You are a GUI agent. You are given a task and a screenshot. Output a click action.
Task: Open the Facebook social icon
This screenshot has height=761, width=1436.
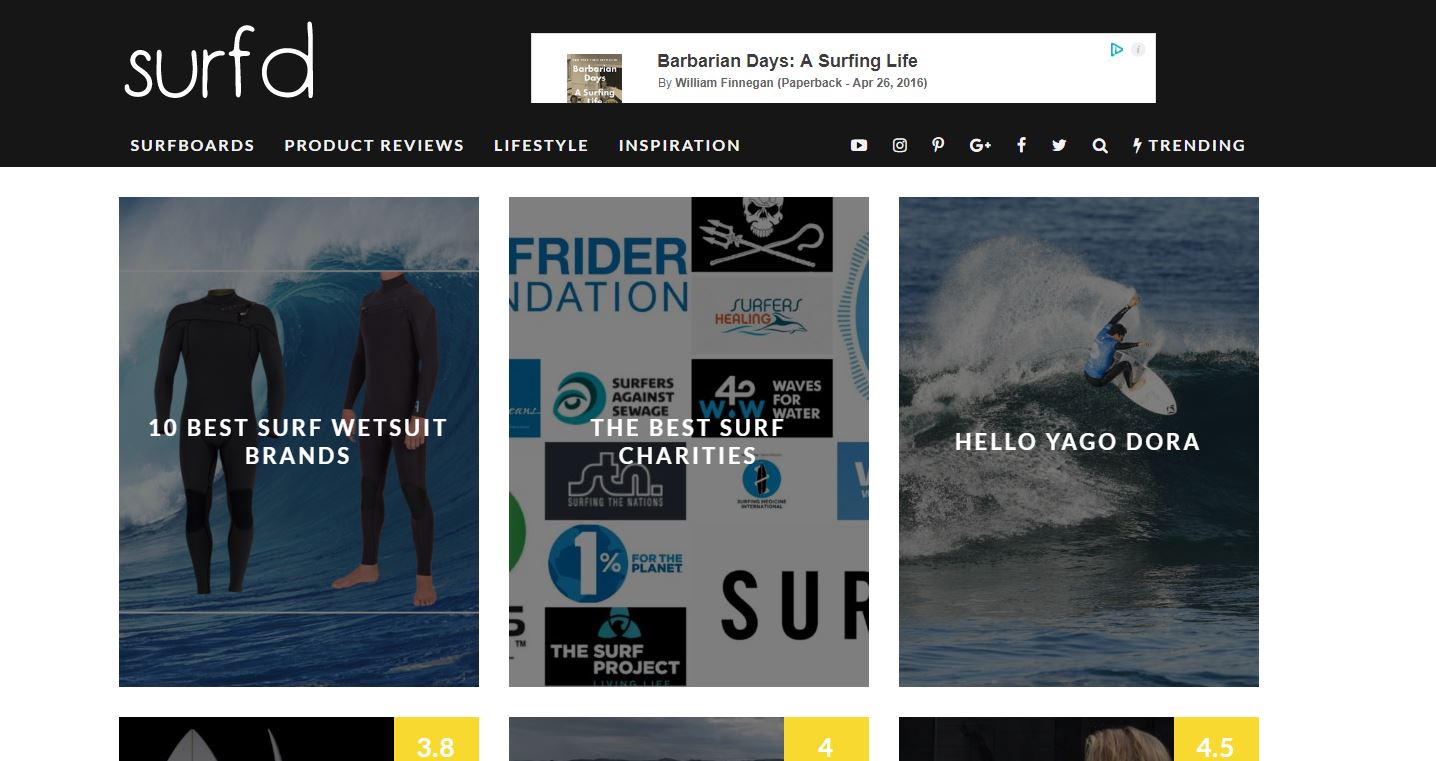[x=1021, y=145]
